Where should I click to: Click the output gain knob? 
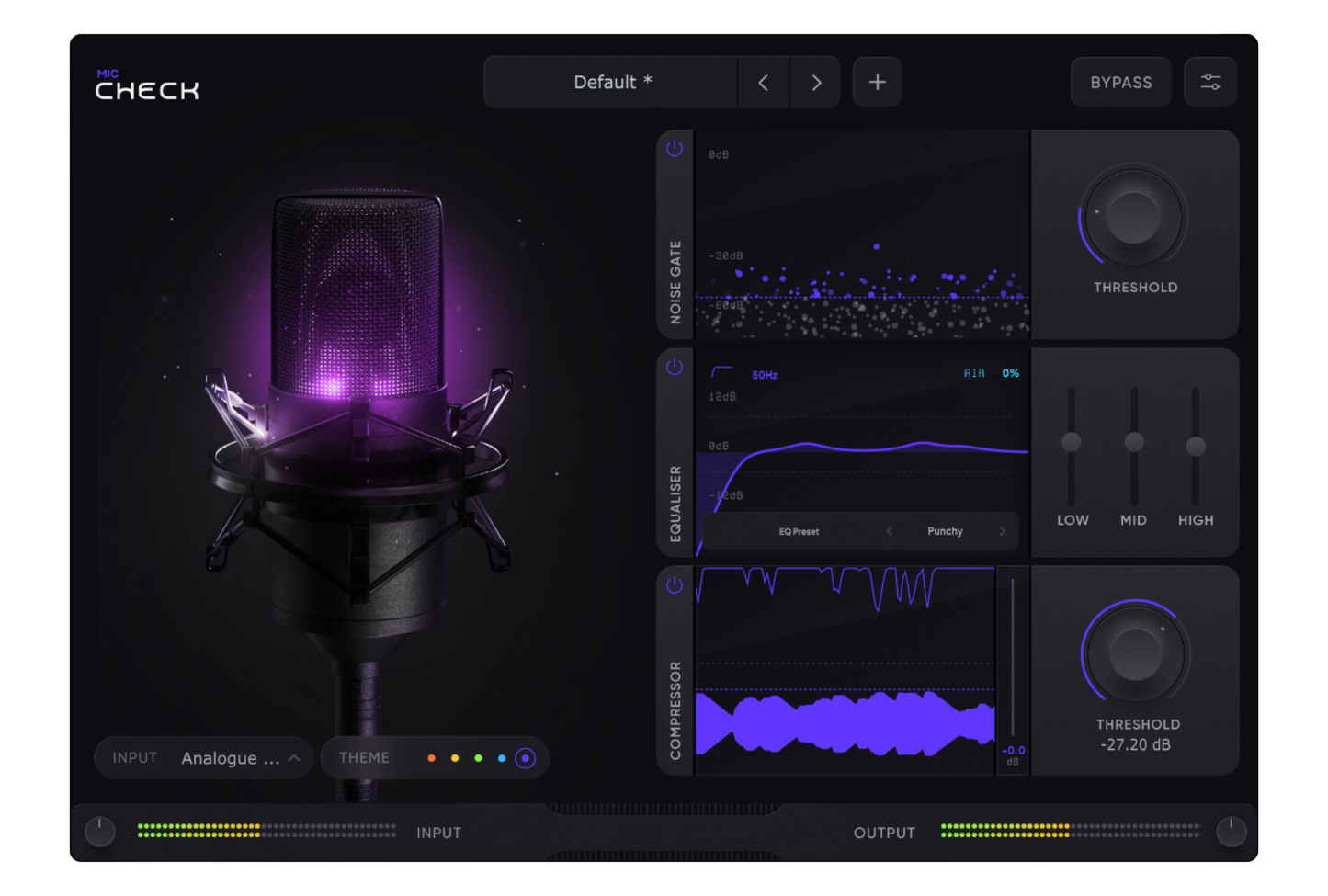pos(1232,832)
